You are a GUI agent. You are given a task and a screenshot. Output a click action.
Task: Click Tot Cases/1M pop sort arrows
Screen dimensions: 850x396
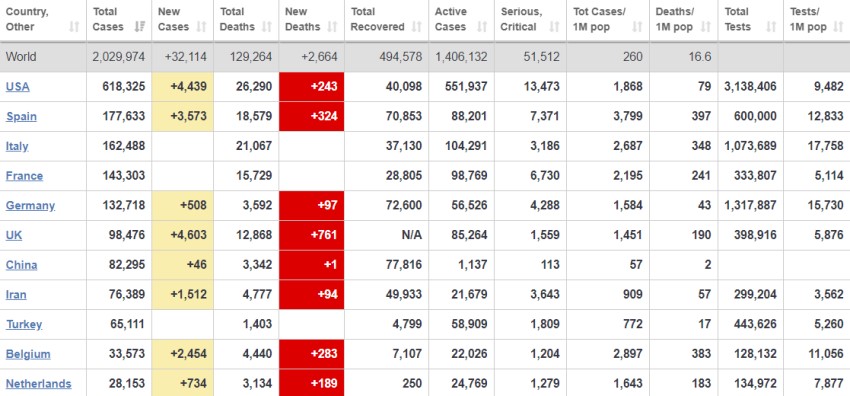[637, 27]
